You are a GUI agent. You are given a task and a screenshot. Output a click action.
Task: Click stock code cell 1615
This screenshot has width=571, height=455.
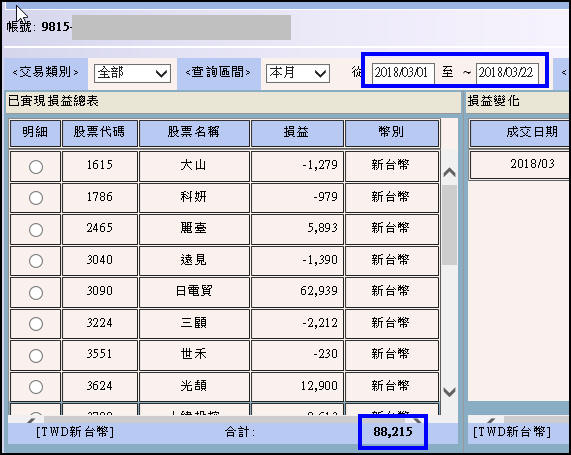coord(100,166)
